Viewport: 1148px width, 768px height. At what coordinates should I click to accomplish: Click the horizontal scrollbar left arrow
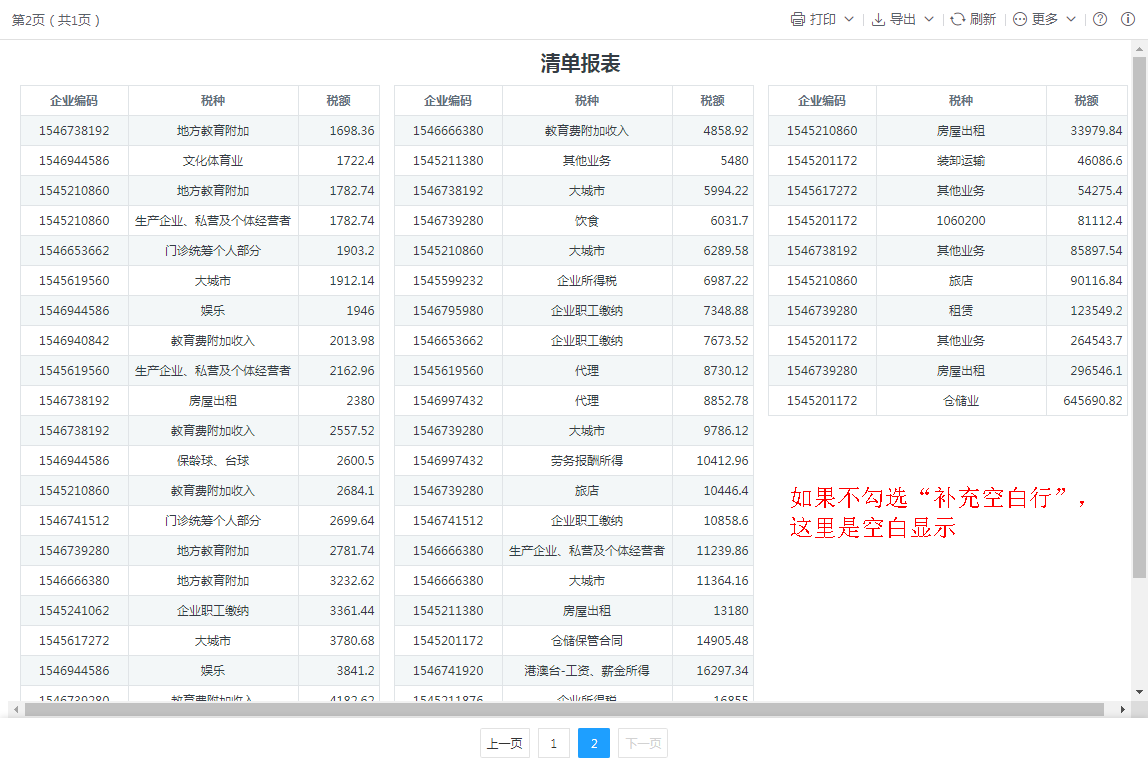14,709
